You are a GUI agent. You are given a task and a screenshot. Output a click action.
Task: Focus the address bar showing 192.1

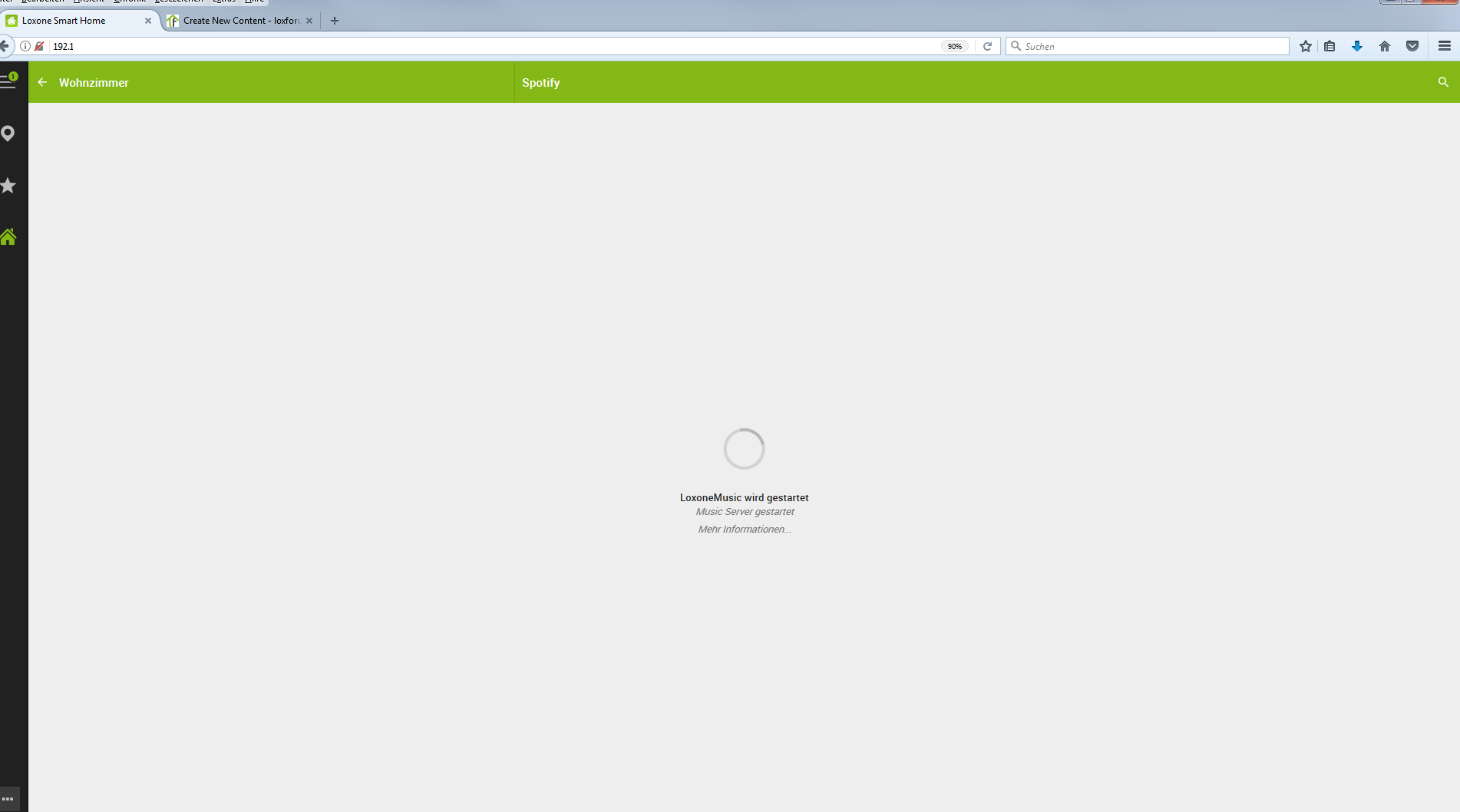click(491, 46)
